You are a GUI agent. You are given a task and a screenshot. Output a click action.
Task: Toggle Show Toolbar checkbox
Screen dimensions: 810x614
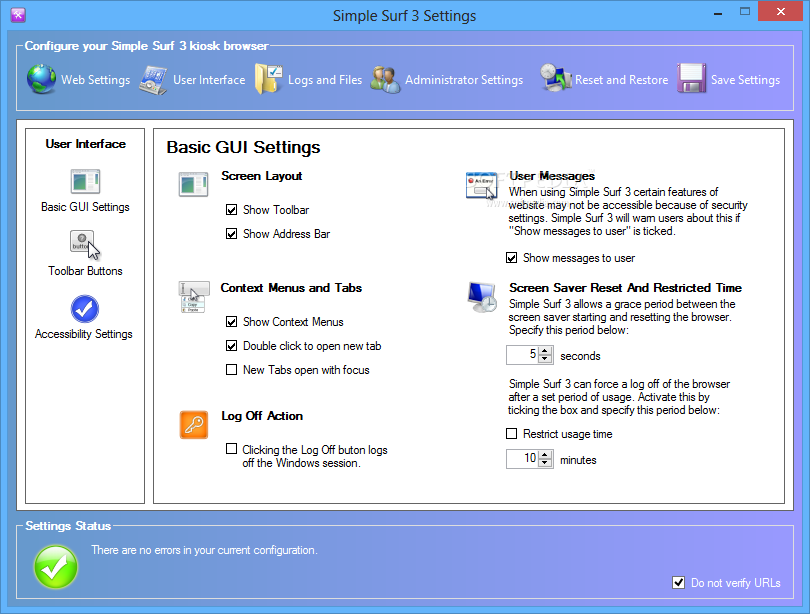pyautogui.click(x=231, y=210)
